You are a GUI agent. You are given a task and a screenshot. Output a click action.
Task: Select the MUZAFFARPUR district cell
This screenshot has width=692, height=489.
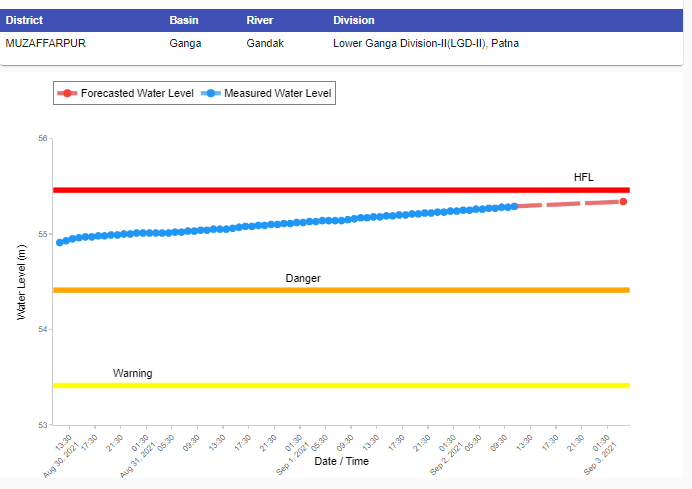(x=45, y=43)
